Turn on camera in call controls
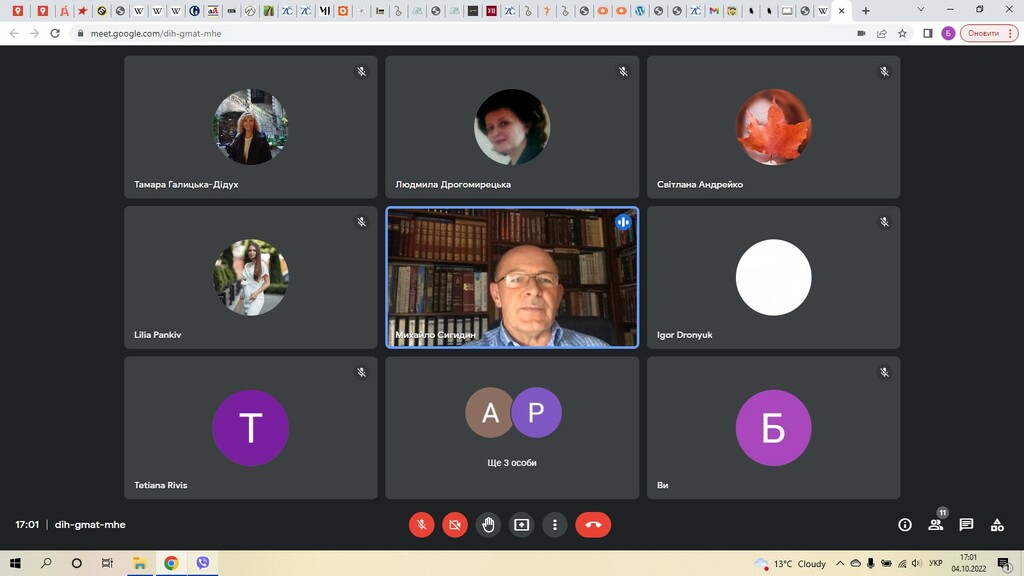 click(x=455, y=524)
